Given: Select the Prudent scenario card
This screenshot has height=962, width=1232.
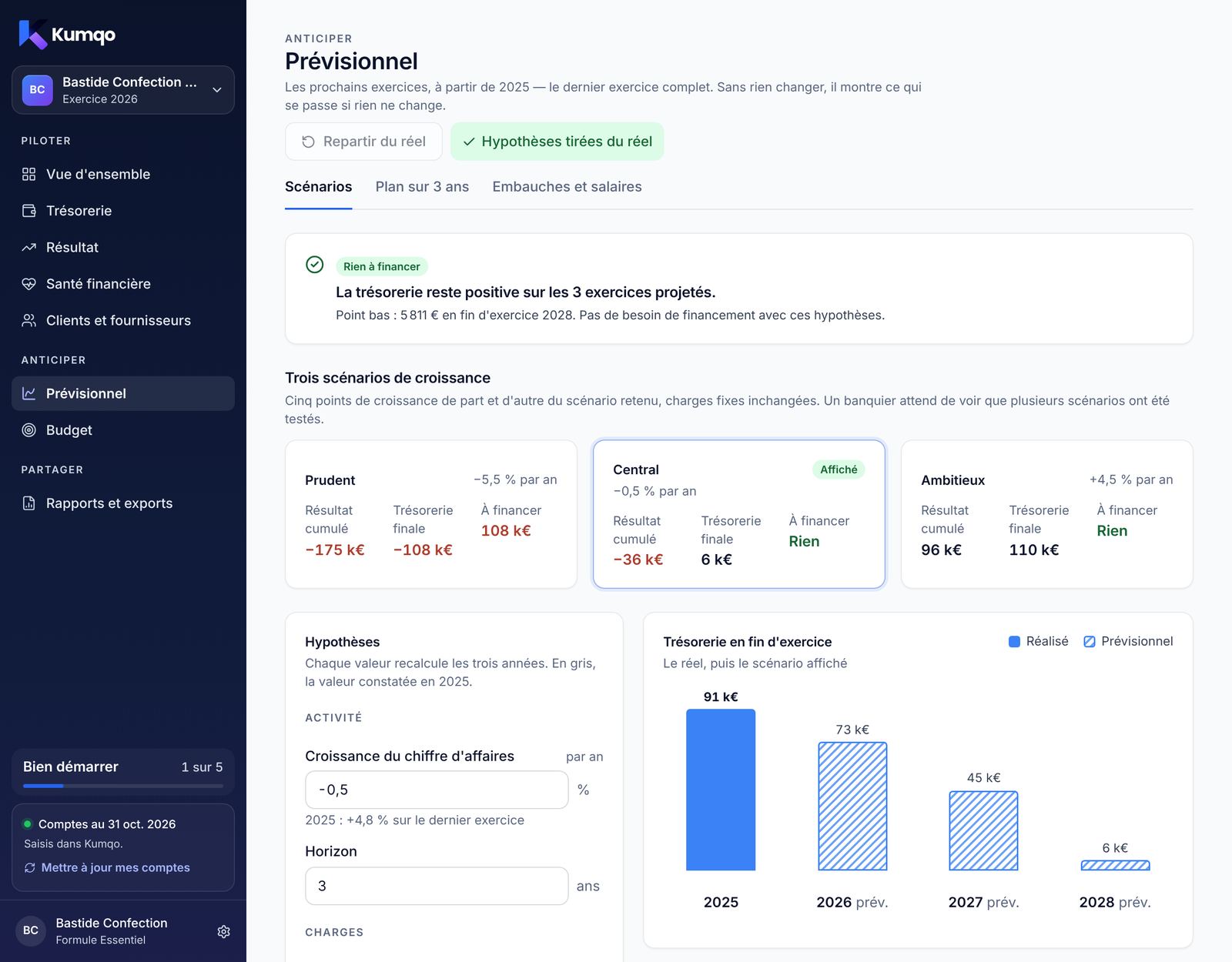Looking at the screenshot, I should [x=431, y=514].
